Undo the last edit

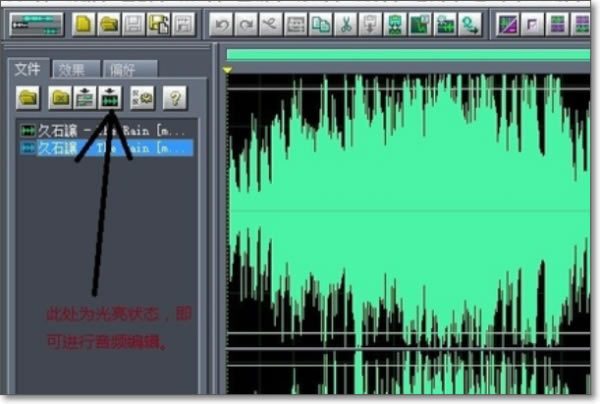[x=222, y=22]
